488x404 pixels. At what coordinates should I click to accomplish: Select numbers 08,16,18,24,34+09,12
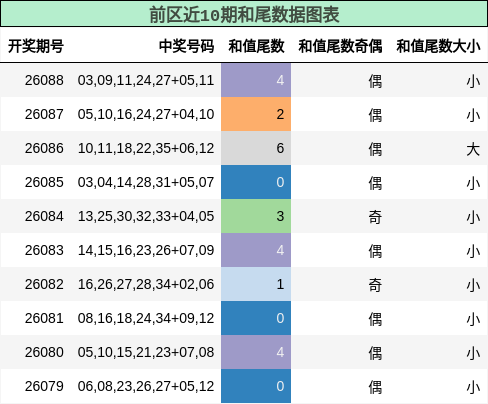146,318
